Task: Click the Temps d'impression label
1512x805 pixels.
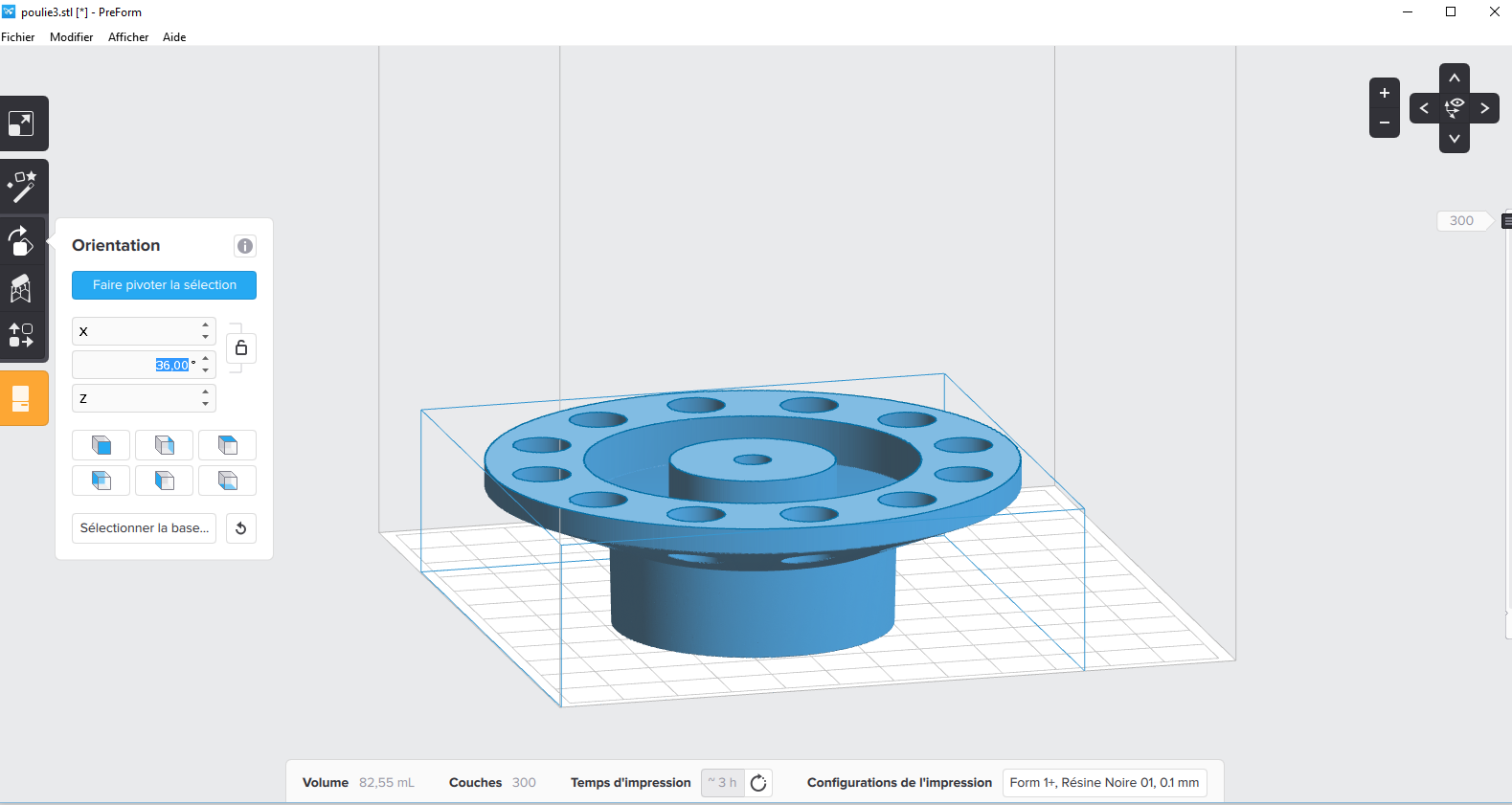Action: (630, 783)
